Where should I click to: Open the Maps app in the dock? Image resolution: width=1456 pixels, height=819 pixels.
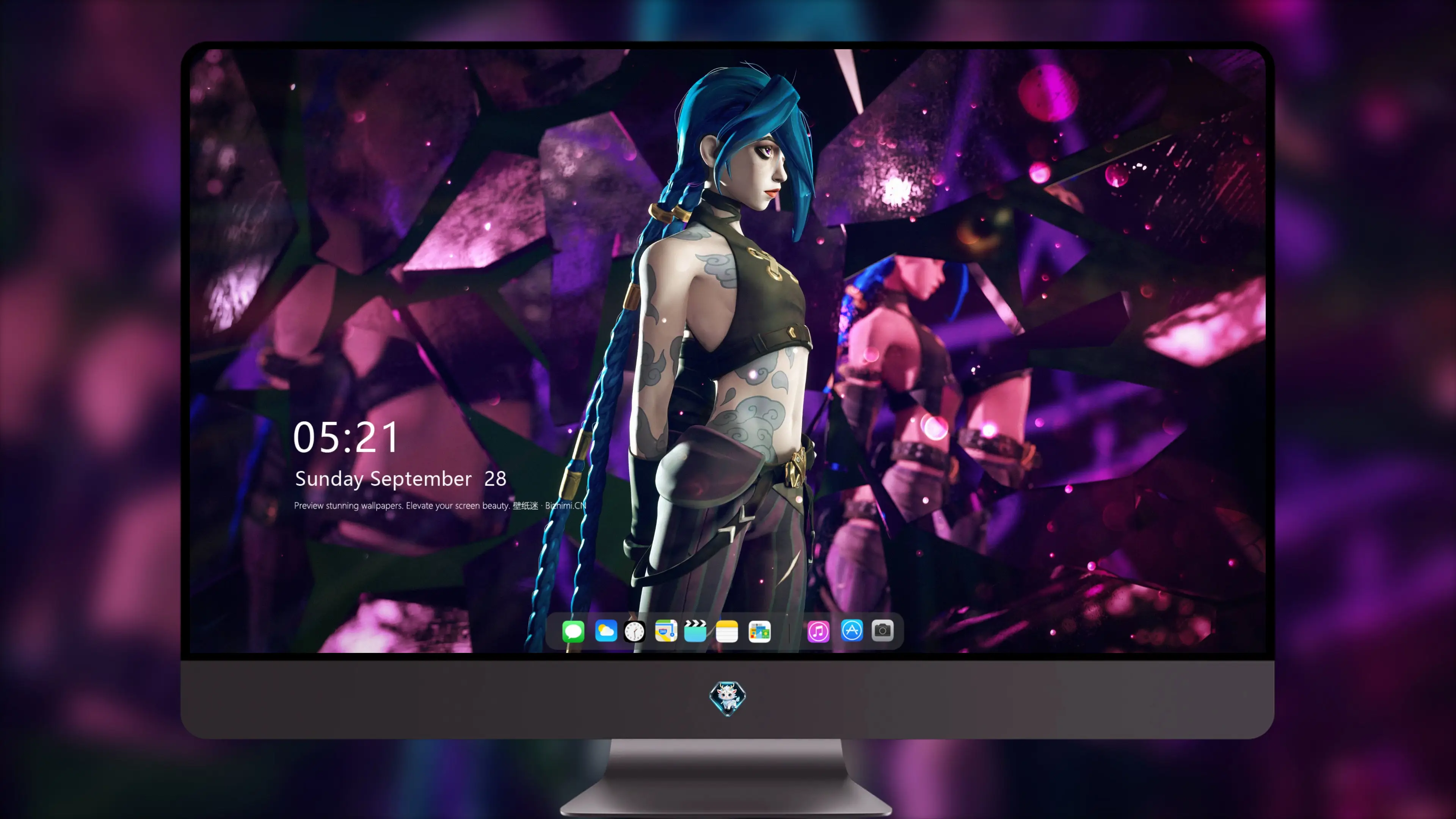[666, 631]
